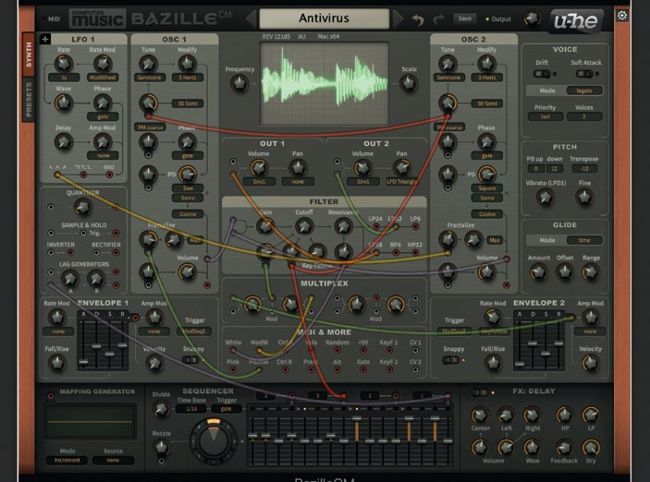Click the HP12 filter output jack
Image resolution: width=650 pixels, height=482 pixels.
click(415, 252)
